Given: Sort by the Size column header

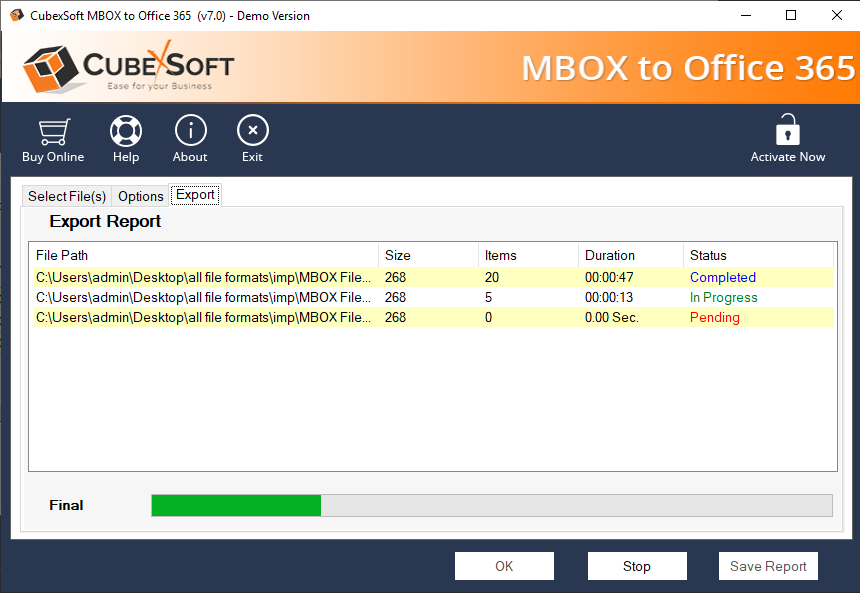Looking at the screenshot, I should (428, 255).
